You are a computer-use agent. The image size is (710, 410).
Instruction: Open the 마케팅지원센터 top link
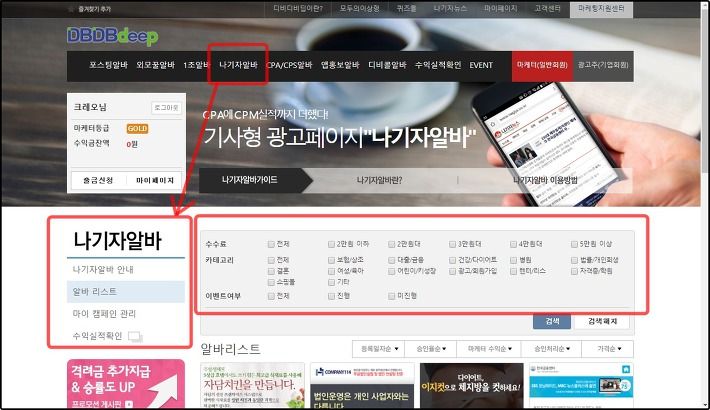[601, 9]
